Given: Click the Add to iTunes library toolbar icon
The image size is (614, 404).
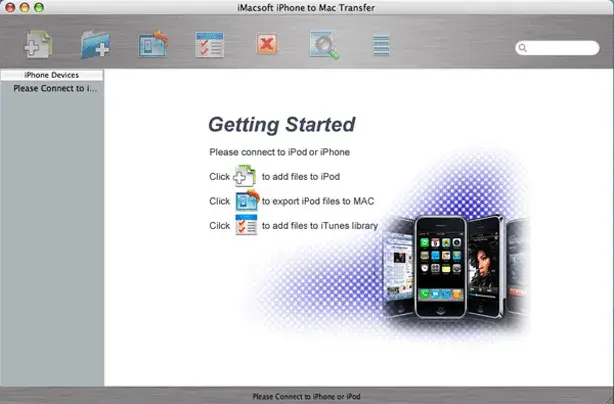Looking at the screenshot, I should tap(209, 45).
